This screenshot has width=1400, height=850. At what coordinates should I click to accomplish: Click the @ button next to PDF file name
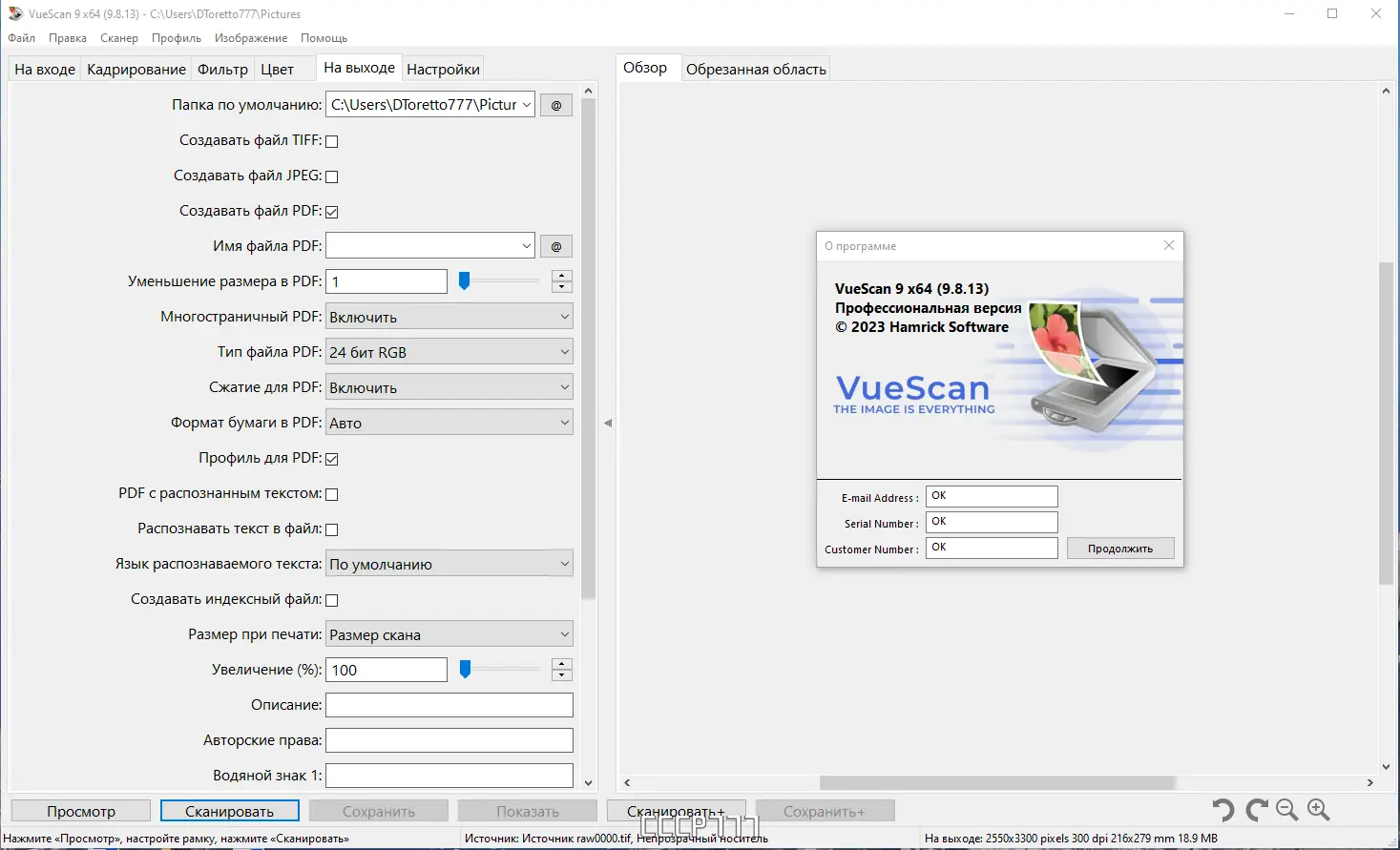pyautogui.click(x=556, y=246)
